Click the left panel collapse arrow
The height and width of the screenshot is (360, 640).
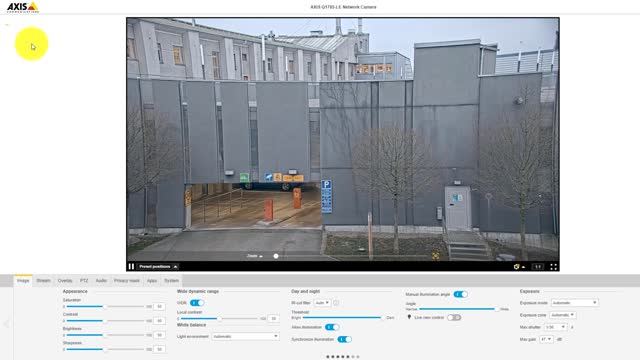pos(6,324)
